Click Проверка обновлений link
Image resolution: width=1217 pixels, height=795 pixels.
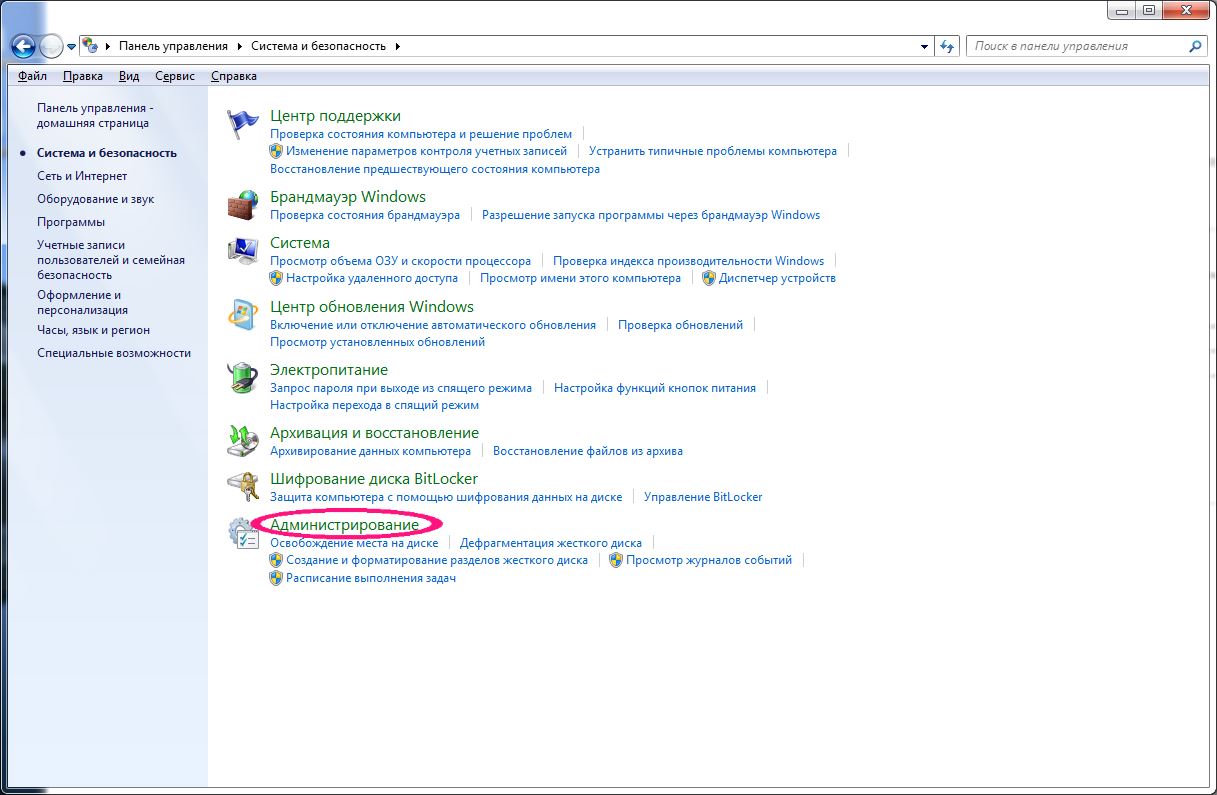pos(681,325)
